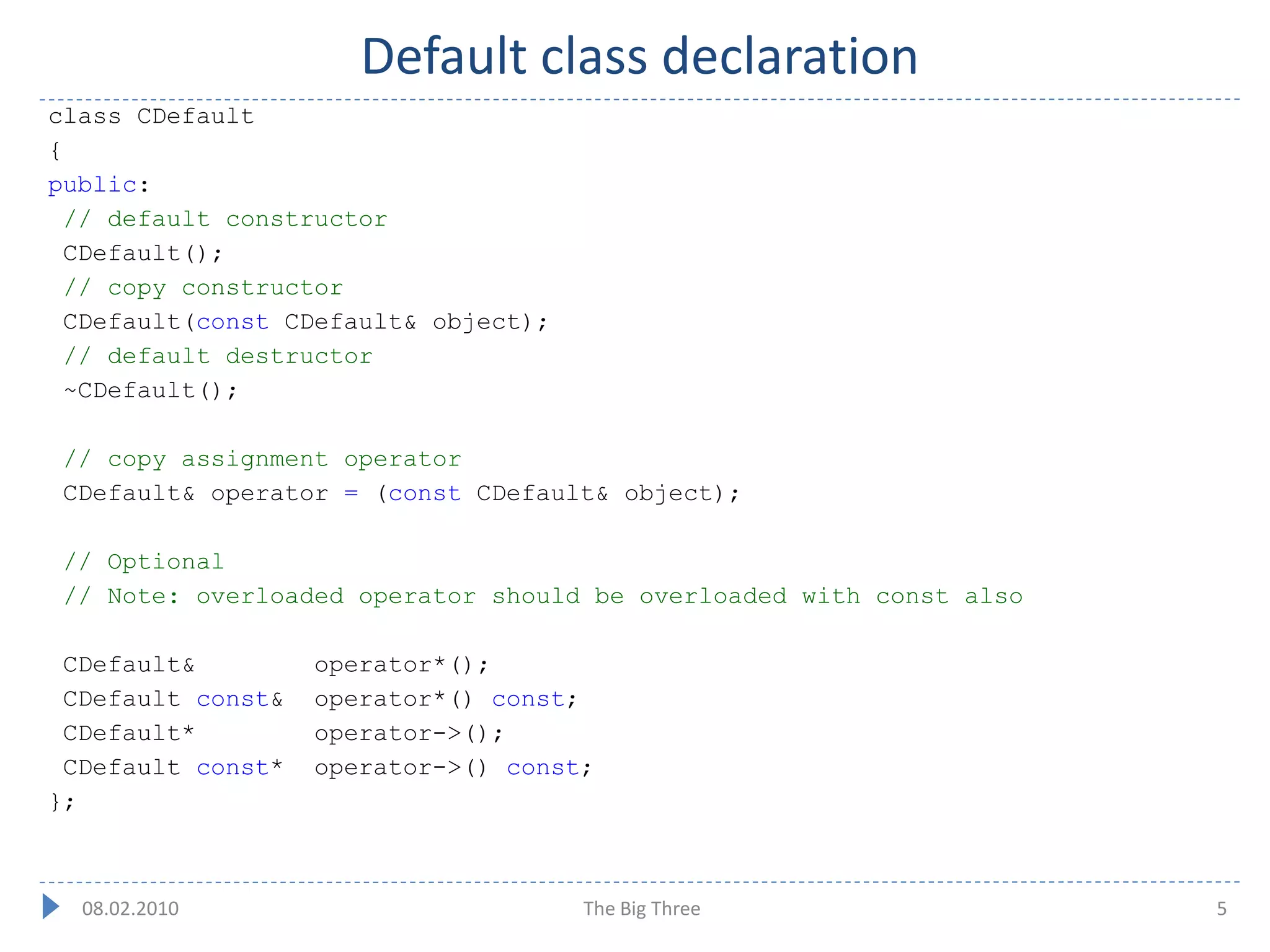1270x952 pixels.
Task: Click the 'CDefault();' constructor line
Action: pos(143,253)
